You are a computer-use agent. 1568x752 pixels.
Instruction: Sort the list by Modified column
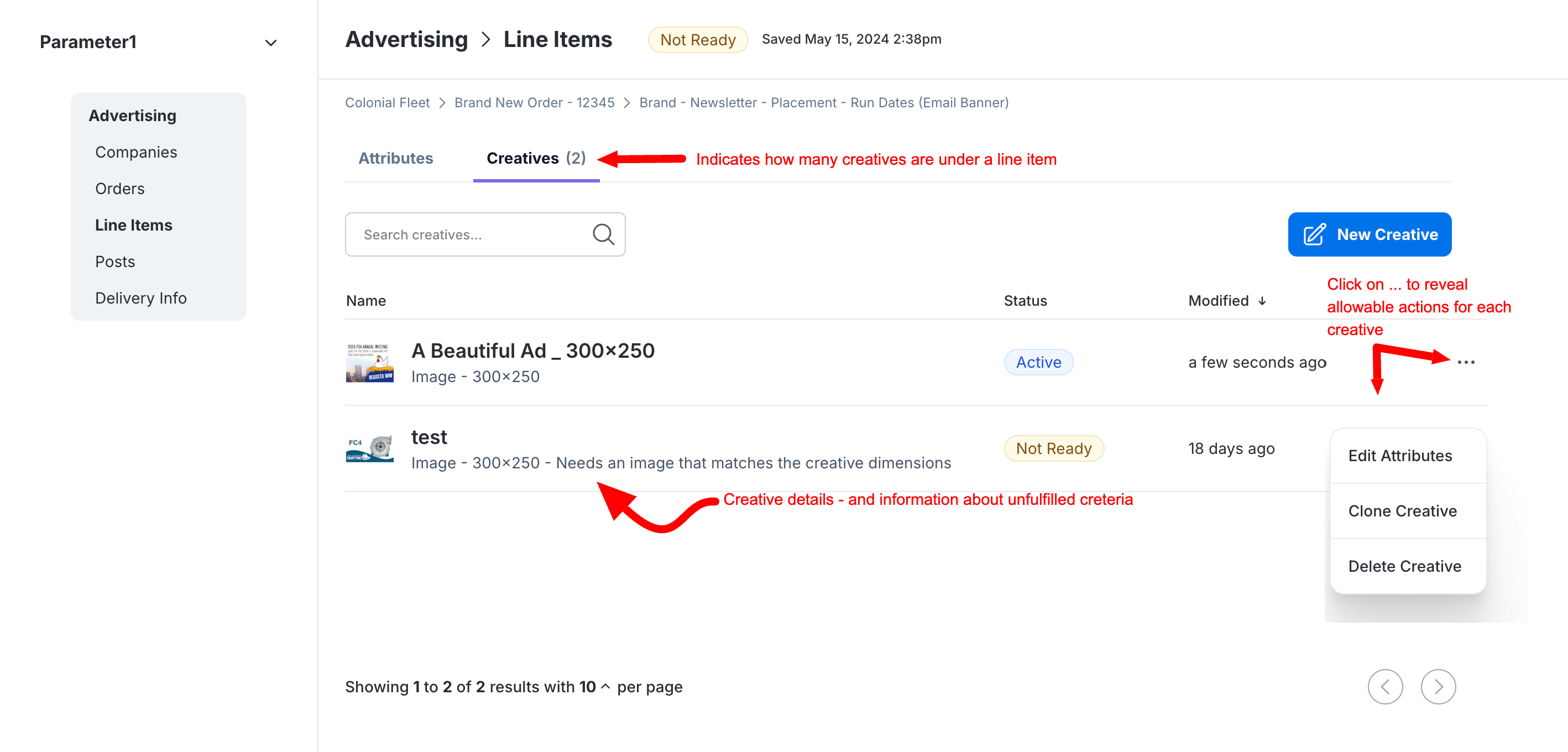click(x=1219, y=301)
